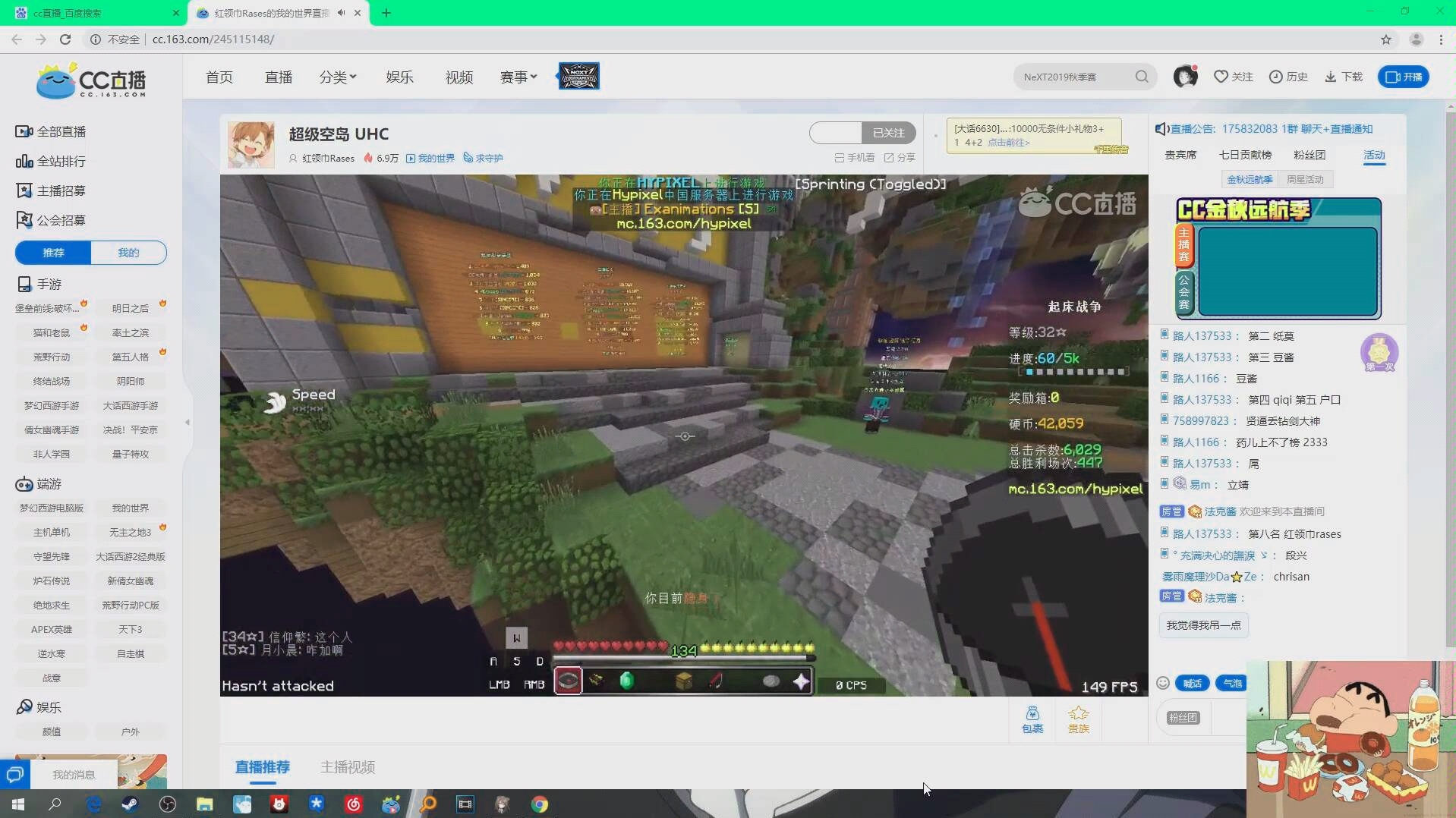Open the user avatar profile icon
The height and width of the screenshot is (818, 1456).
click(x=1185, y=77)
